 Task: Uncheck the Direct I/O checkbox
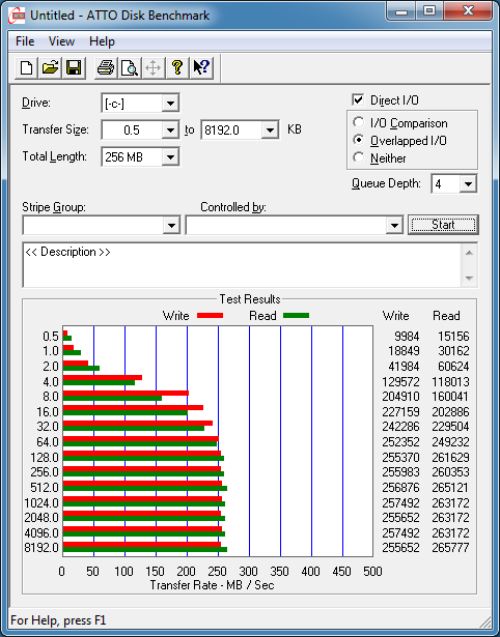(358, 100)
